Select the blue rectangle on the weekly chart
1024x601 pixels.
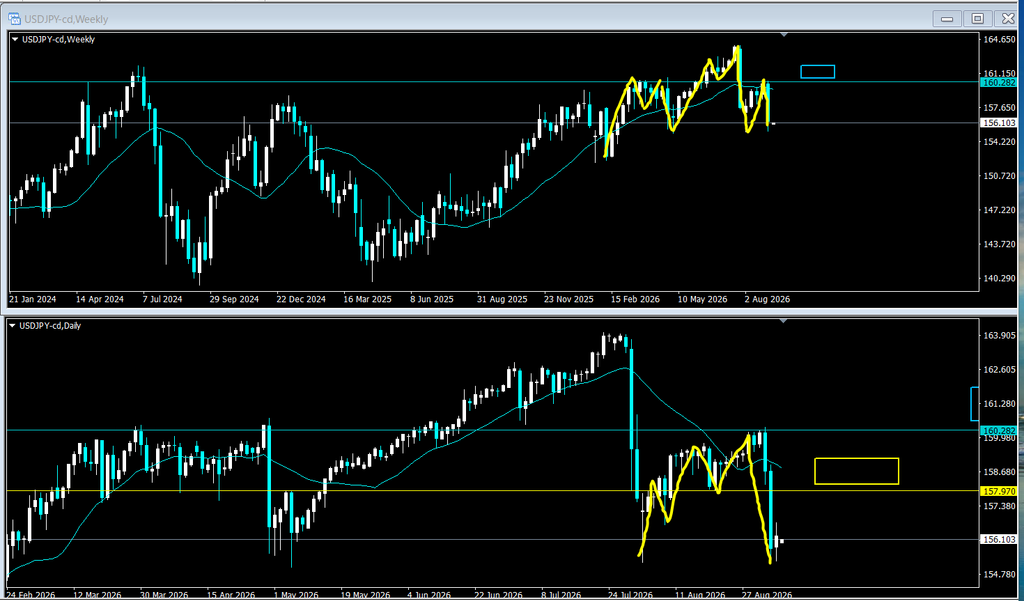pos(818,72)
